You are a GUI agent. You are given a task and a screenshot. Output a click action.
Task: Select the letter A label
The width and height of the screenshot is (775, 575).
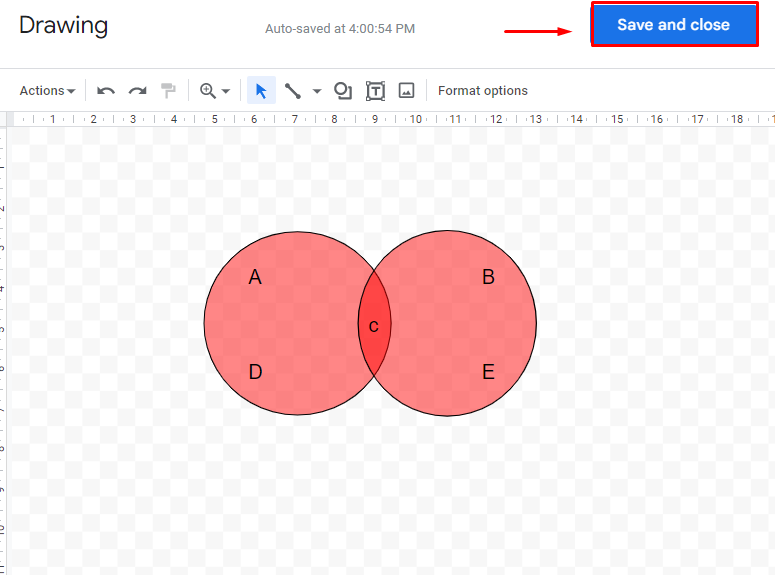255,277
